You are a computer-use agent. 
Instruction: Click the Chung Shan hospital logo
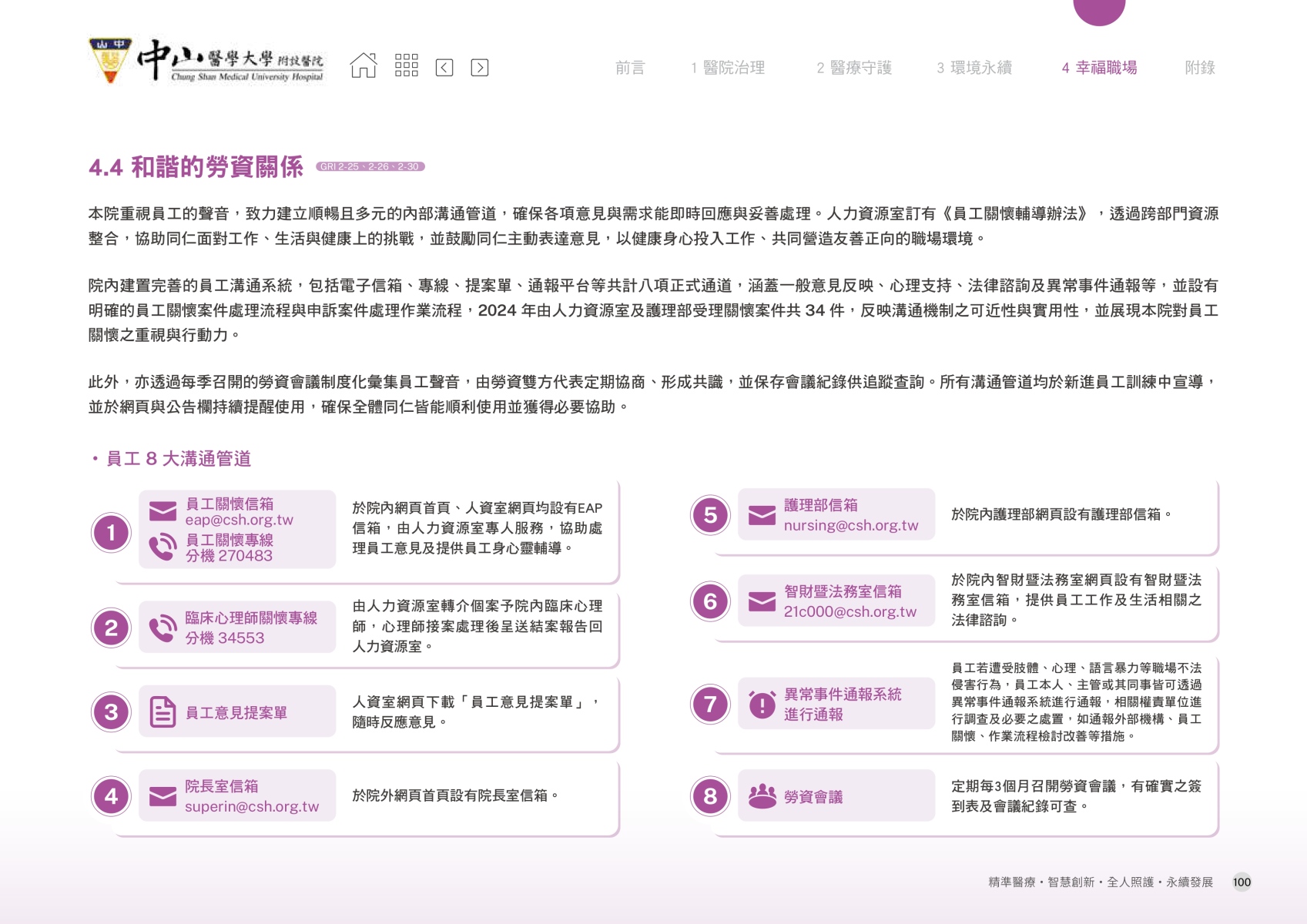[x=206, y=61]
